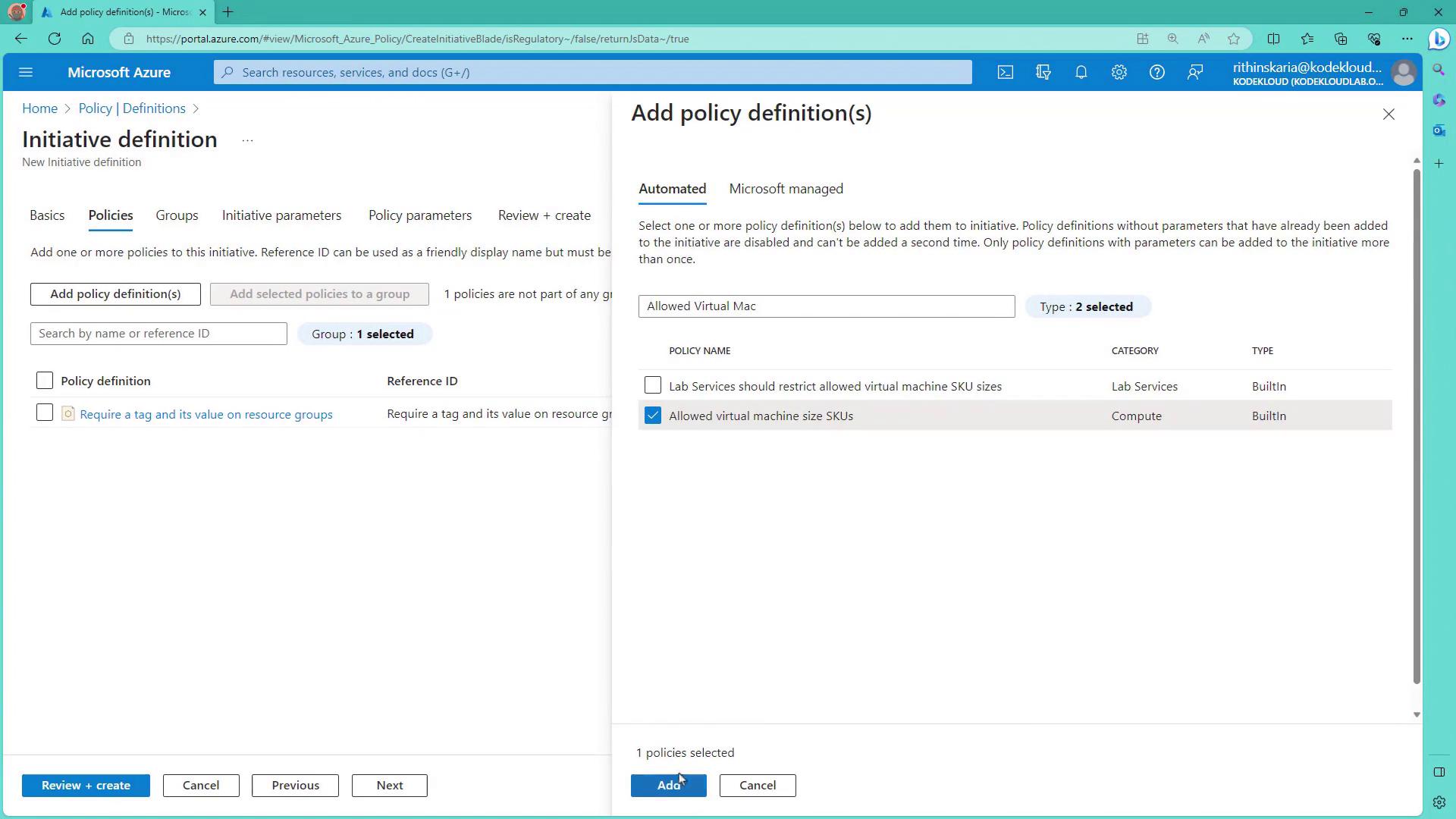This screenshot has height=819, width=1456.
Task: Open the Bing Copilot sidebar icon
Action: 1439,39
